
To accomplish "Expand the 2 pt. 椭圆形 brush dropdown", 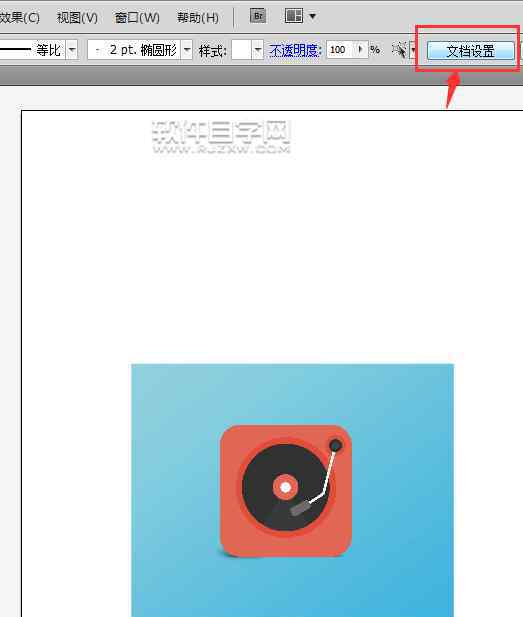I will click(x=187, y=50).
